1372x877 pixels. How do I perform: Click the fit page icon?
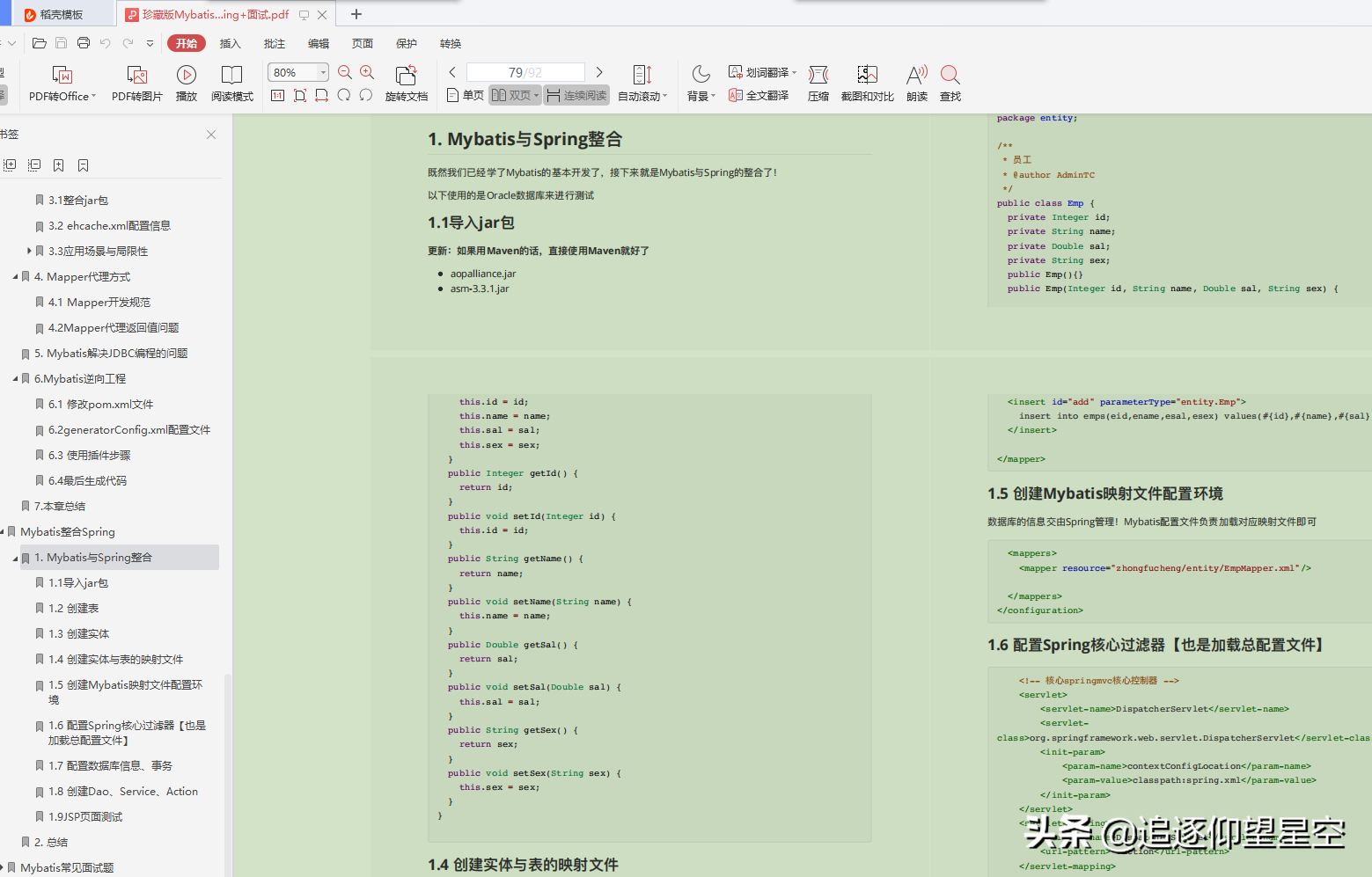tap(300, 95)
